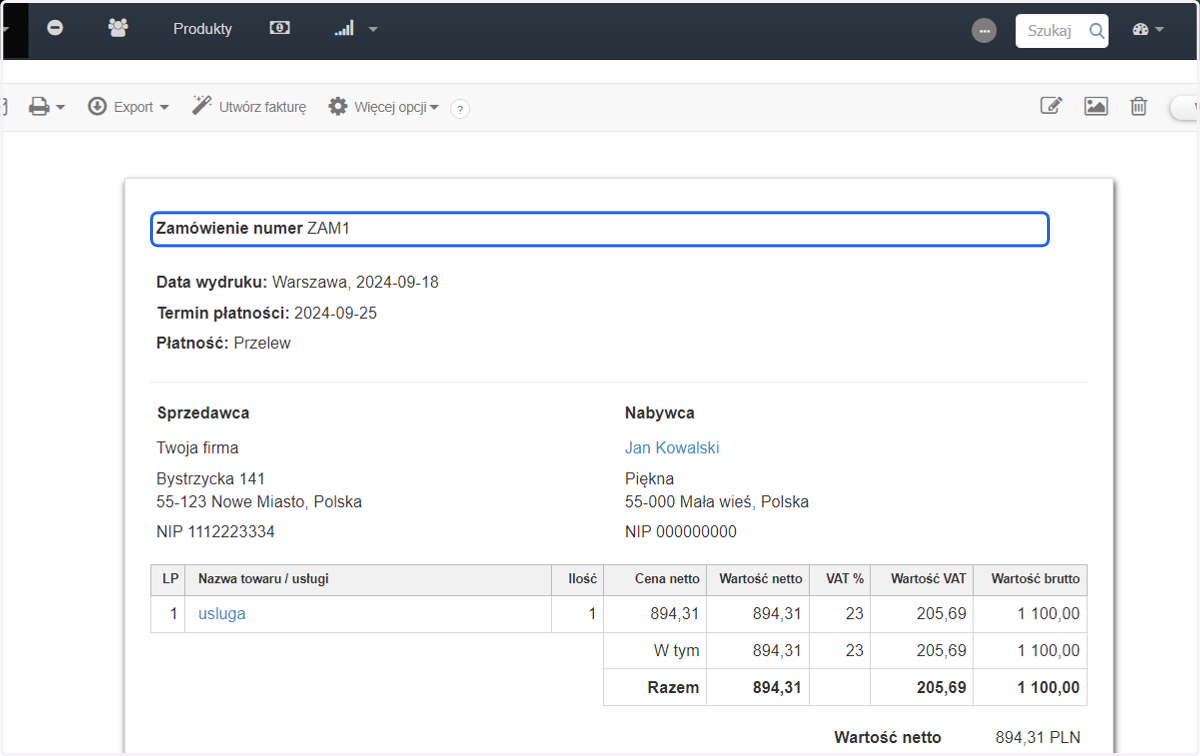
Task: Open the signal-bars reports dropdown
Action: pyautogui.click(x=356, y=29)
